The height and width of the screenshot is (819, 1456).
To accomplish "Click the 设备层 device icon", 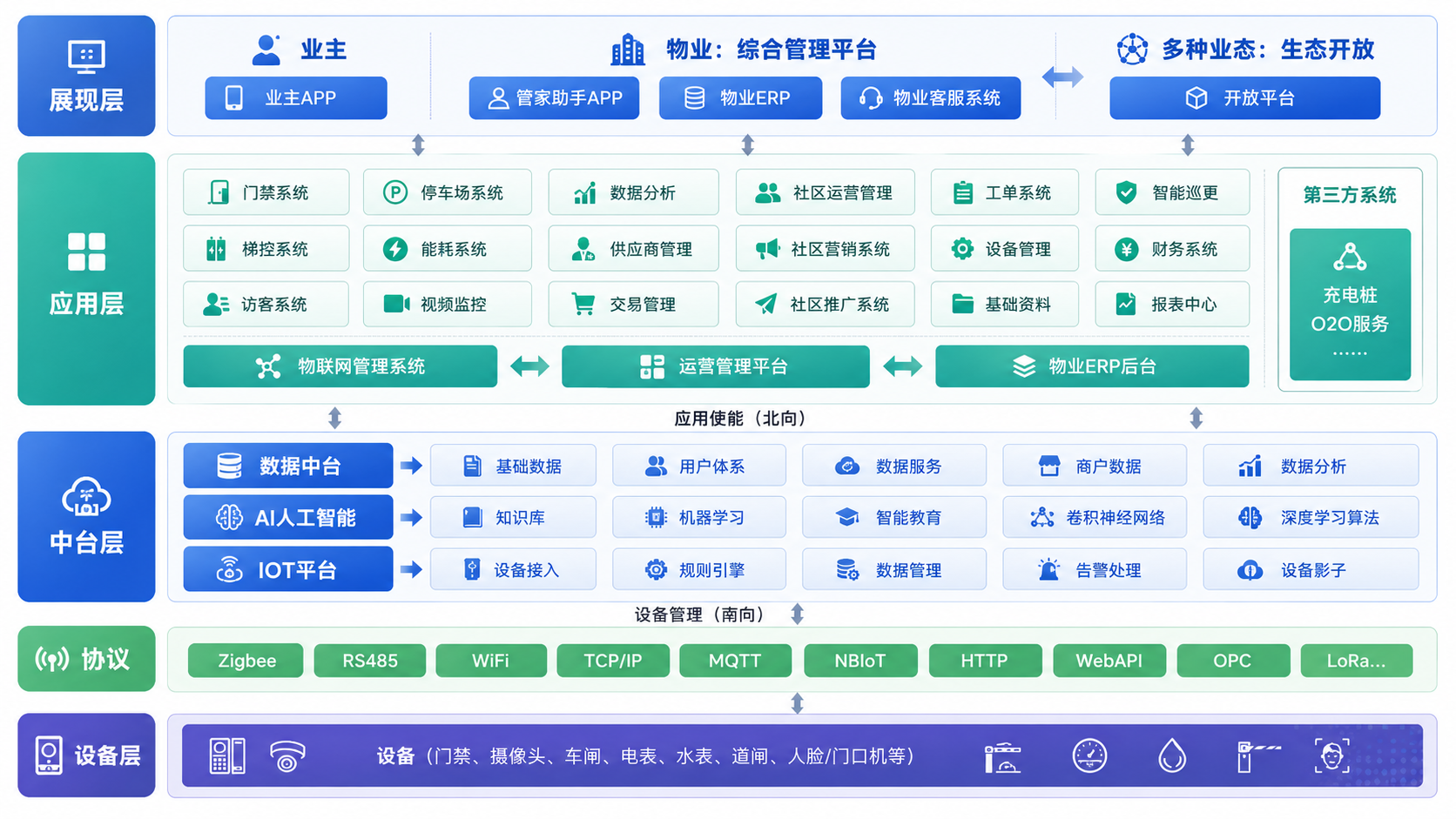I will pos(49,755).
